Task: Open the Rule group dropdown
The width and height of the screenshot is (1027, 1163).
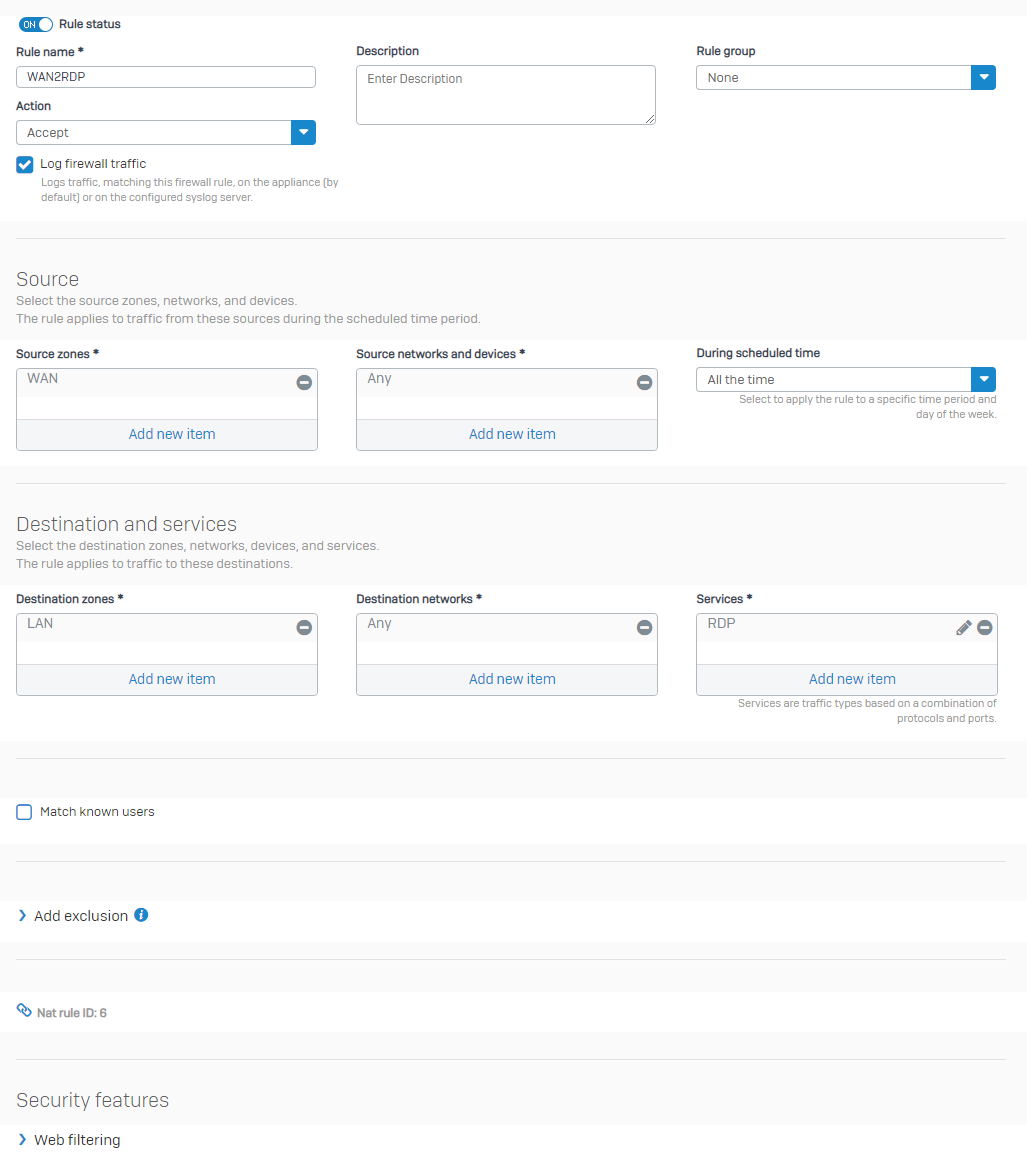Action: (845, 78)
